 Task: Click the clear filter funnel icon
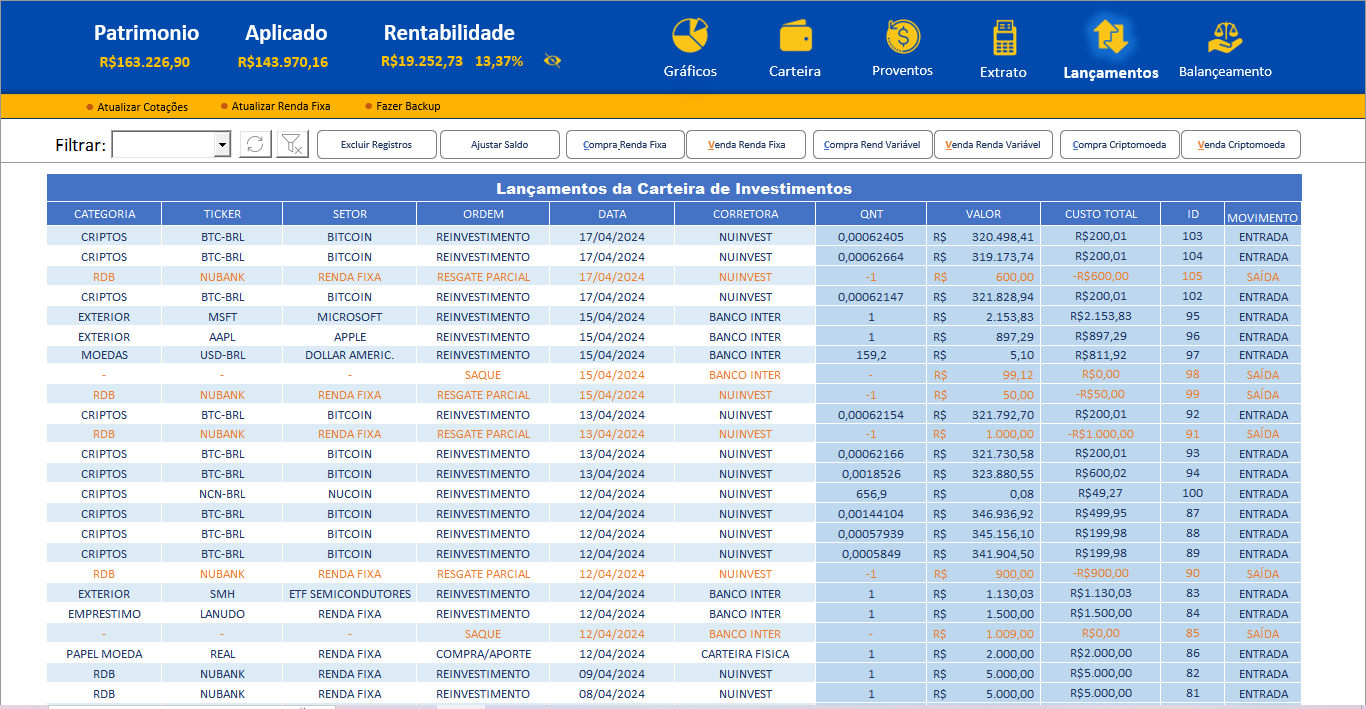293,144
